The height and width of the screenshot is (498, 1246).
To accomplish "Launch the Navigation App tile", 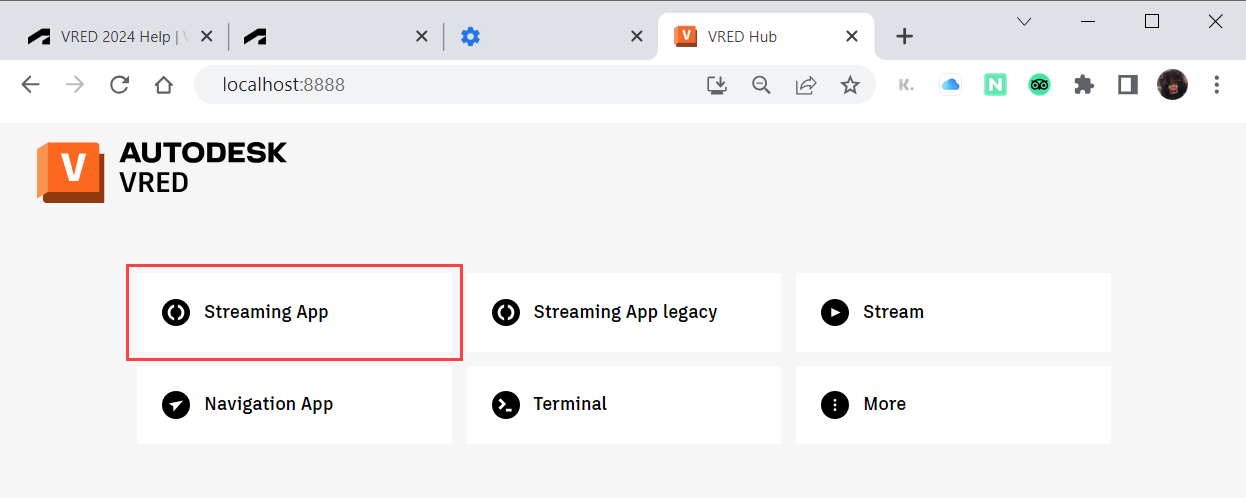I will pos(294,404).
